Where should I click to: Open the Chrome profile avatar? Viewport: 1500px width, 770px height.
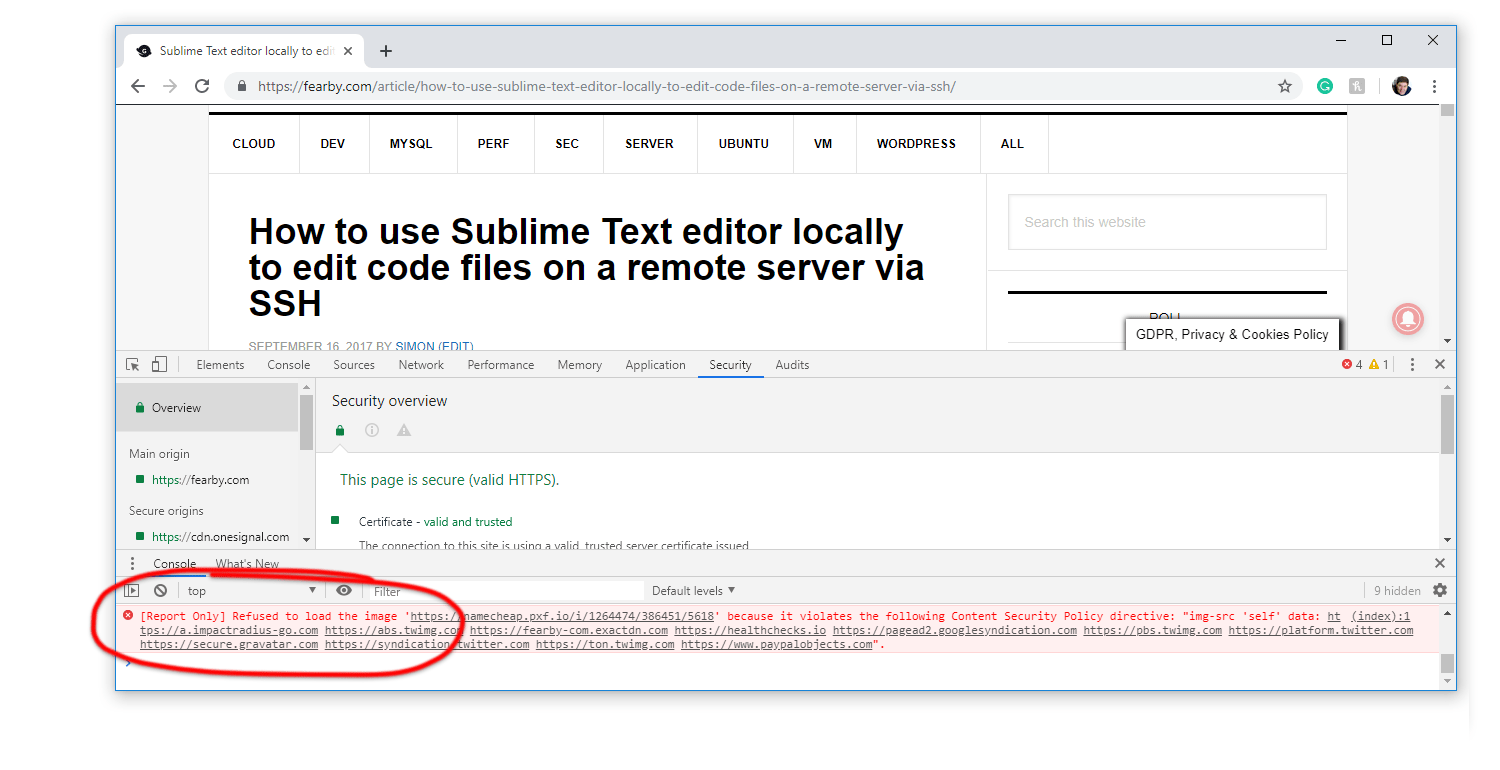1402,86
